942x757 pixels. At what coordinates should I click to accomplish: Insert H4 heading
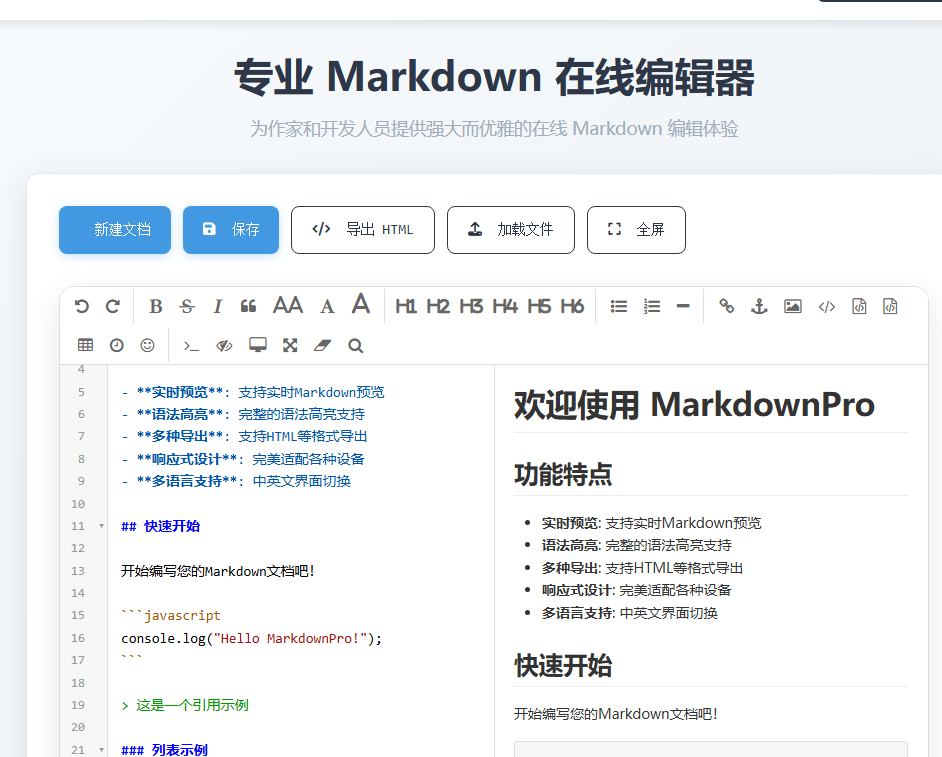[505, 306]
